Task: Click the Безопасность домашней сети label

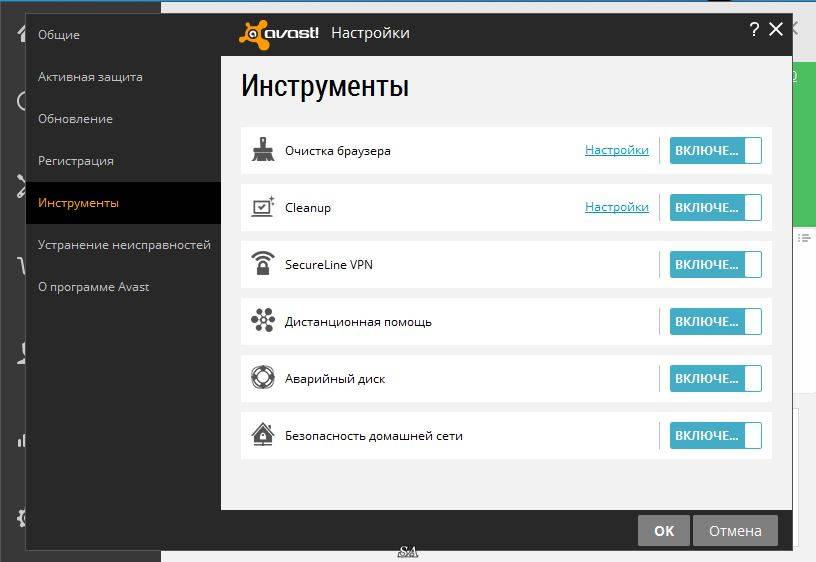Action: 374,436
